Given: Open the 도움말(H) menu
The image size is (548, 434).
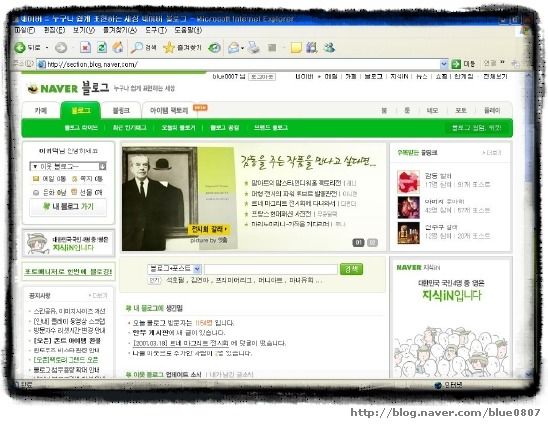Looking at the screenshot, I should click(188, 30).
